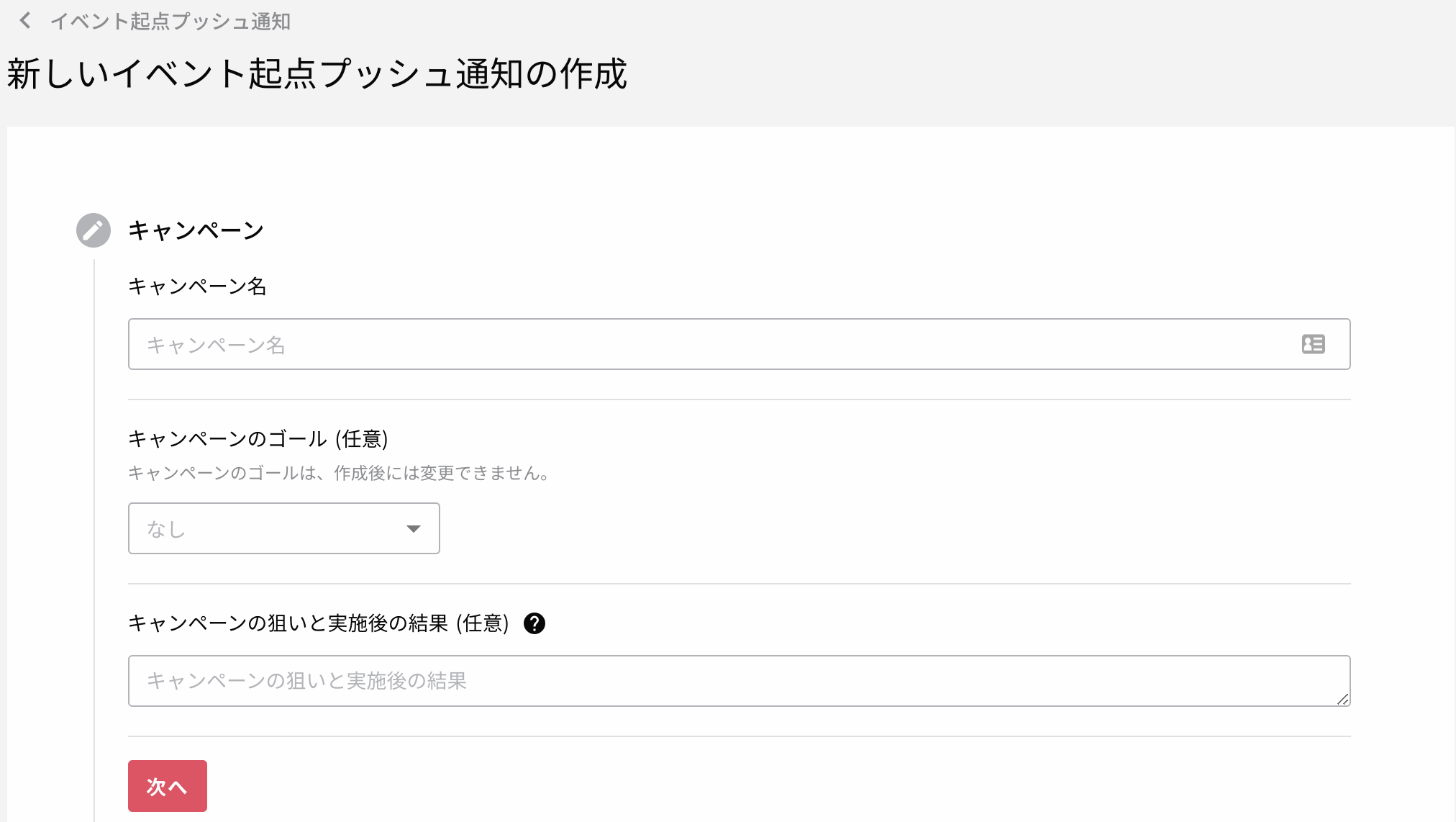Click the キャンペーンのゴール (任意) label
Viewport: 1456px width, 822px height.
(258, 438)
